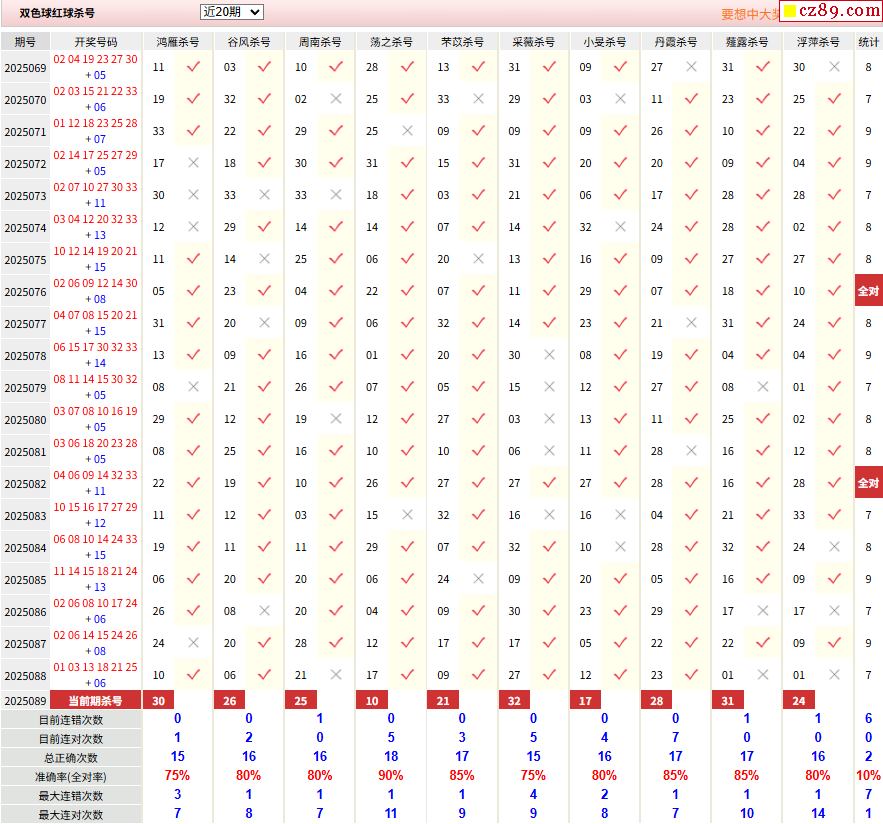
Task: Click the X mark for 丹霞杀号 in row 2025077
Action: point(692,322)
